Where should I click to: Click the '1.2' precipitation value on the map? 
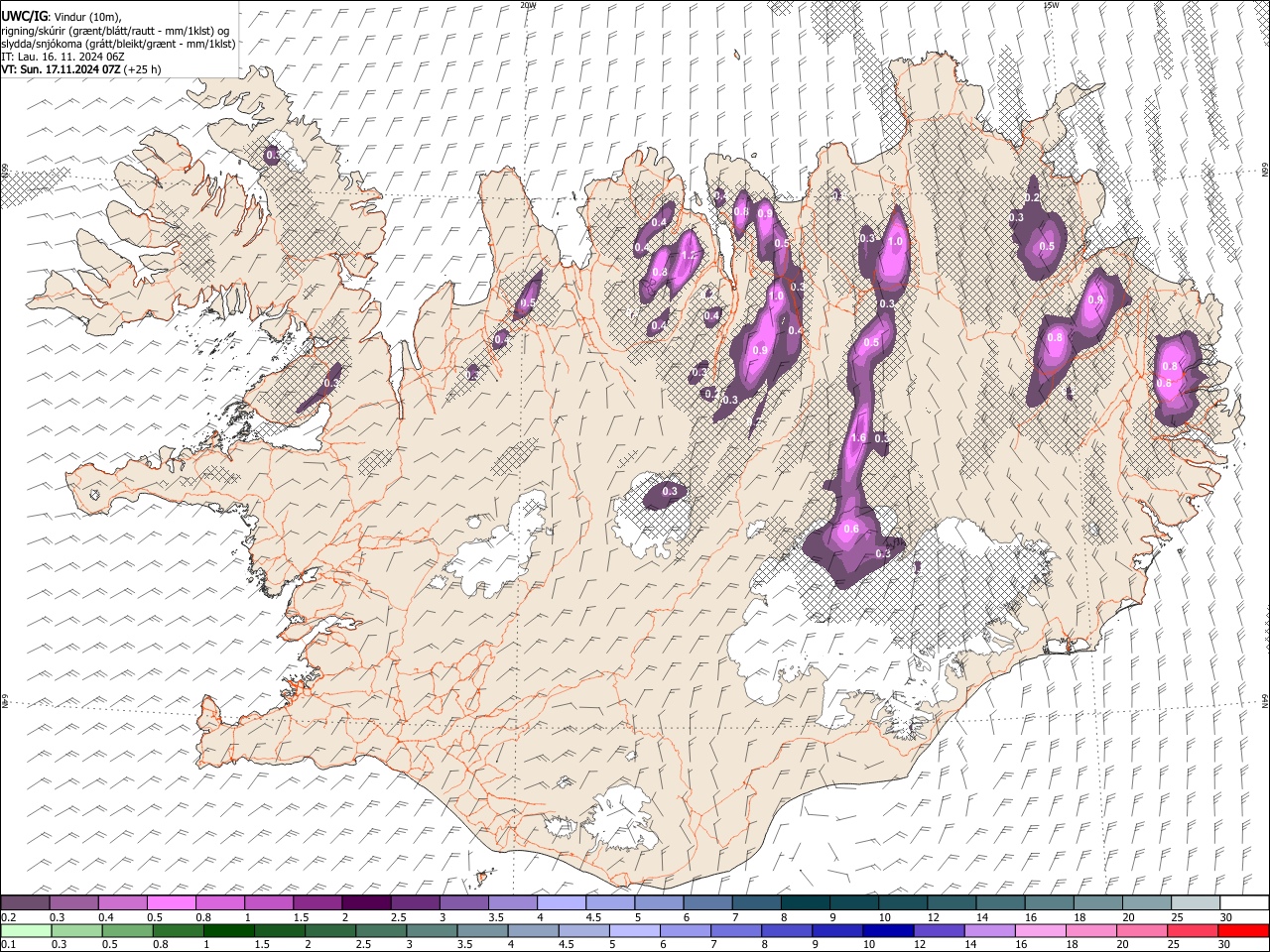tap(691, 255)
